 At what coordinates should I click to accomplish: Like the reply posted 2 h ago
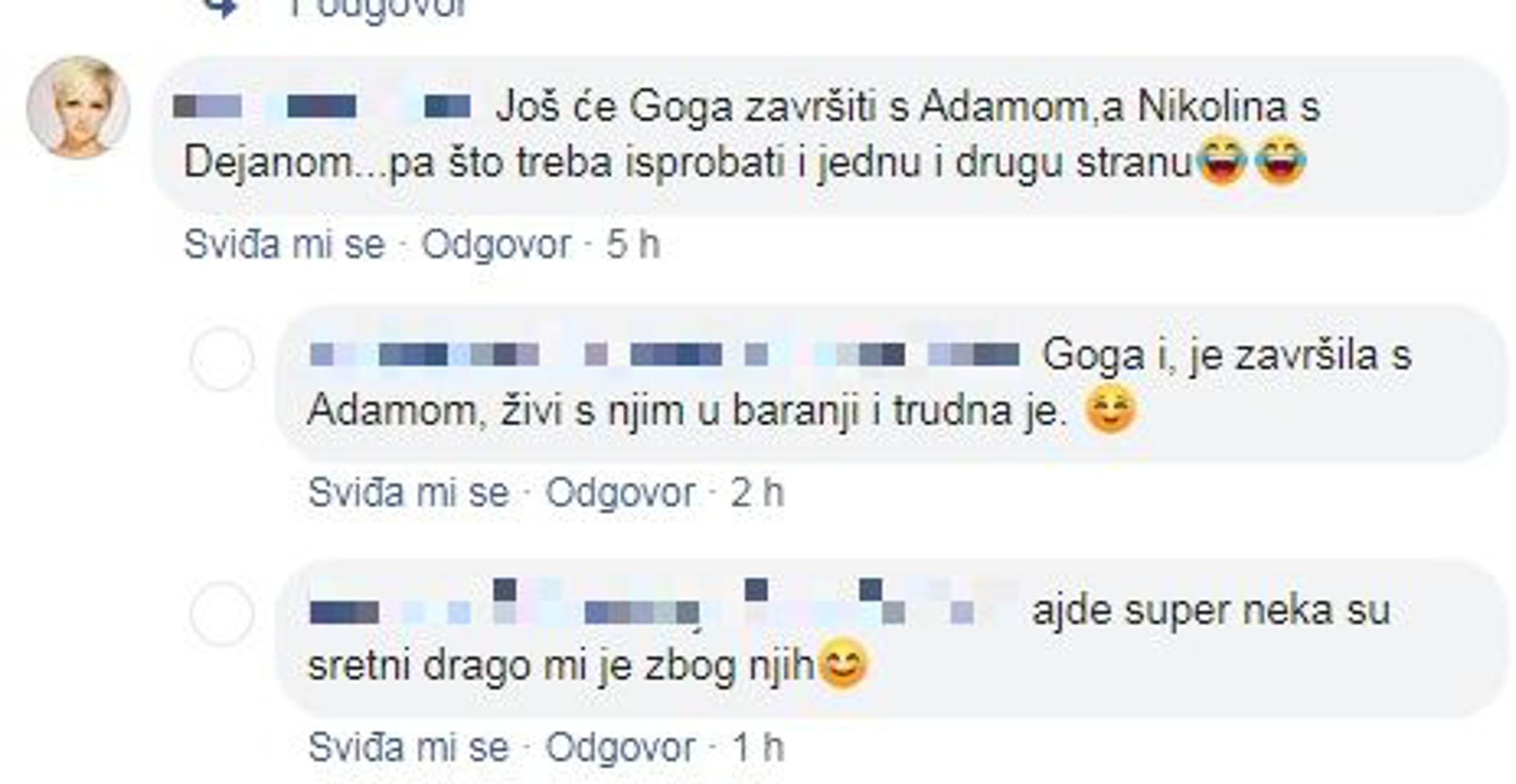(408, 493)
